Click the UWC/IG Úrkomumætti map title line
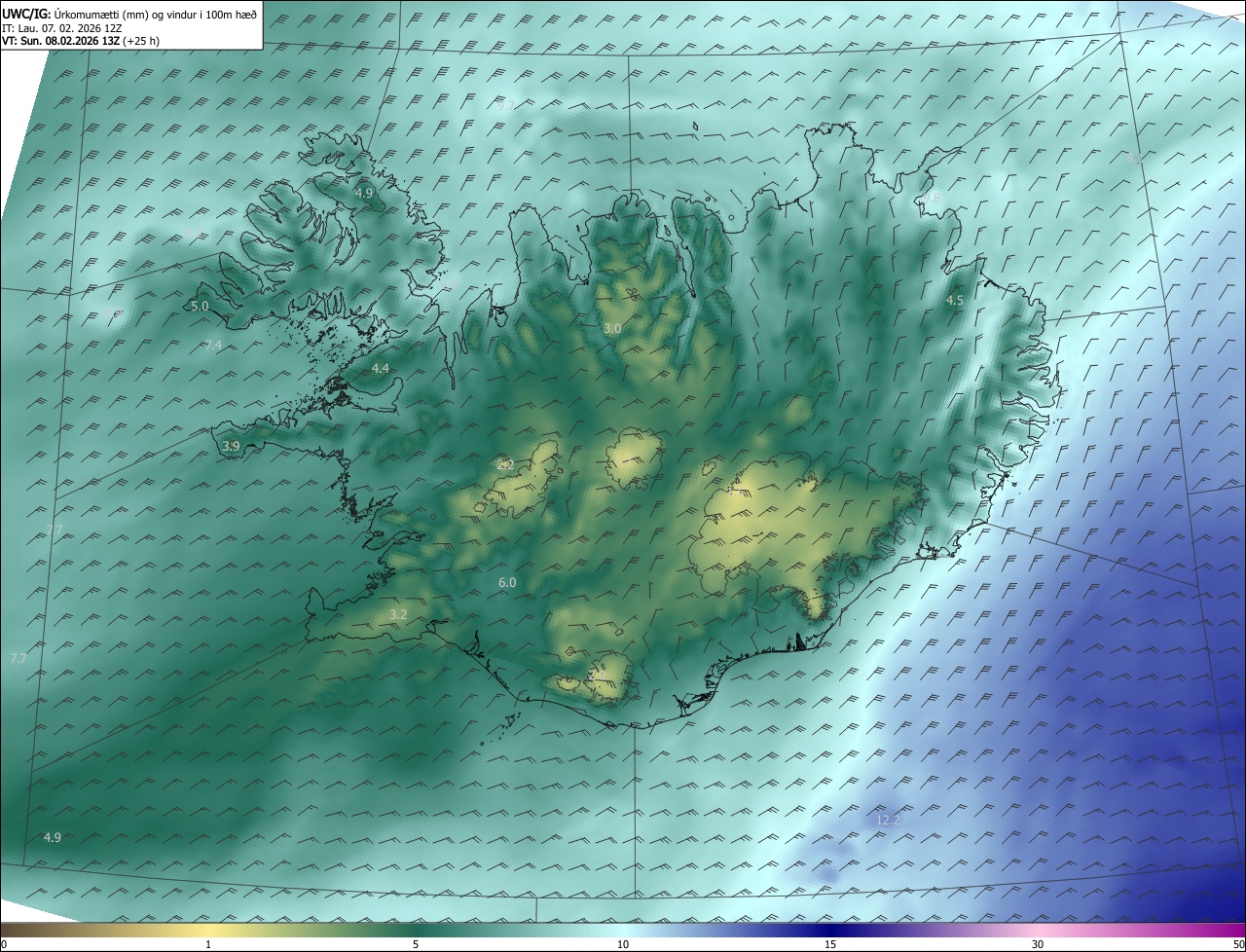The height and width of the screenshot is (952, 1246). 129,14
